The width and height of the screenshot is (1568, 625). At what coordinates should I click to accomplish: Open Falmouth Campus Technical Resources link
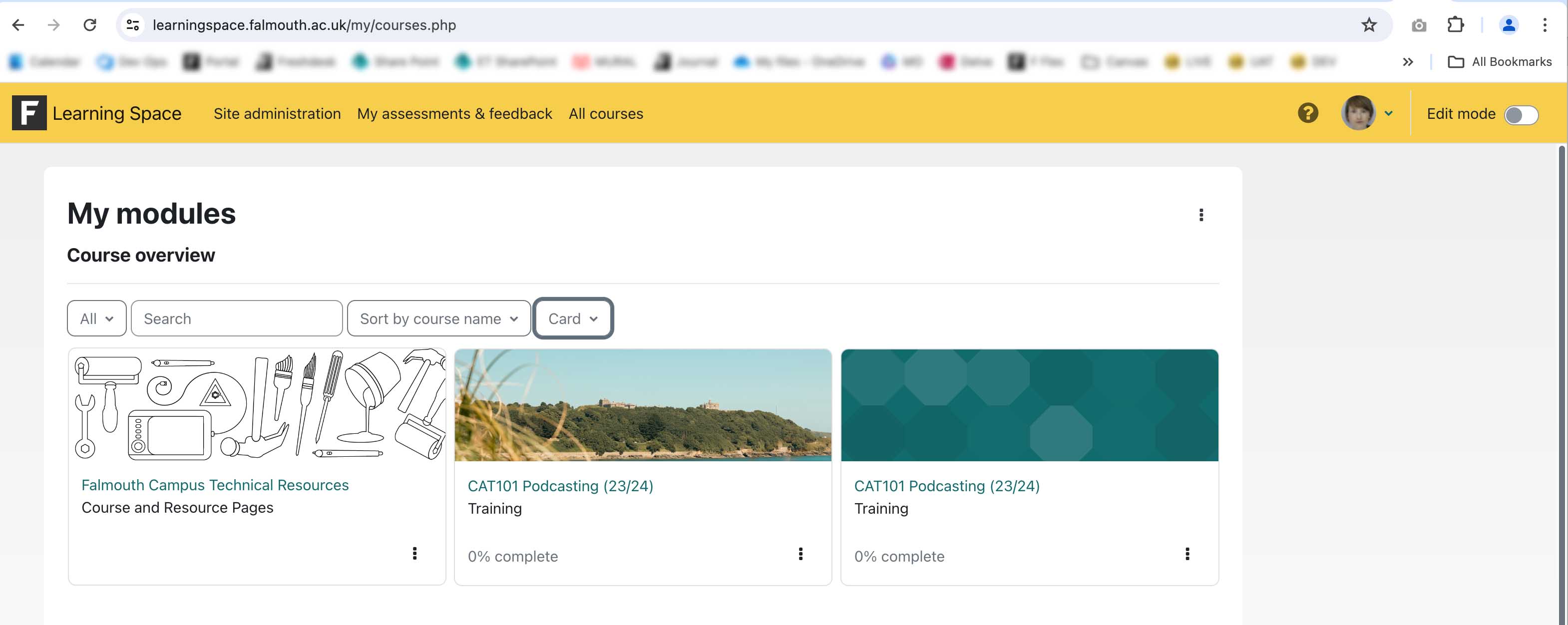pyautogui.click(x=215, y=485)
